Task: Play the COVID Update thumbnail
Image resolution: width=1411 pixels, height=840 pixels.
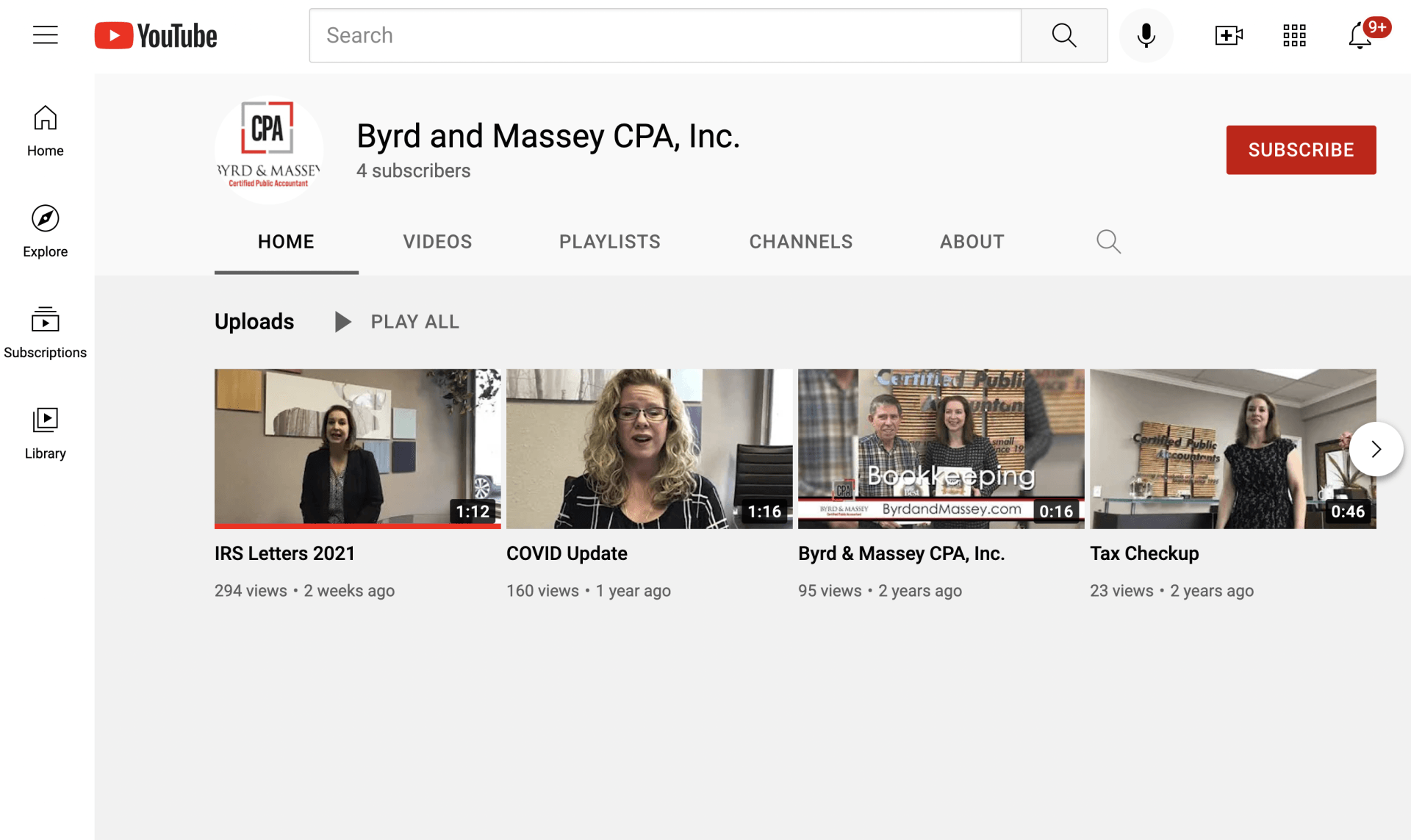Action: [649, 448]
